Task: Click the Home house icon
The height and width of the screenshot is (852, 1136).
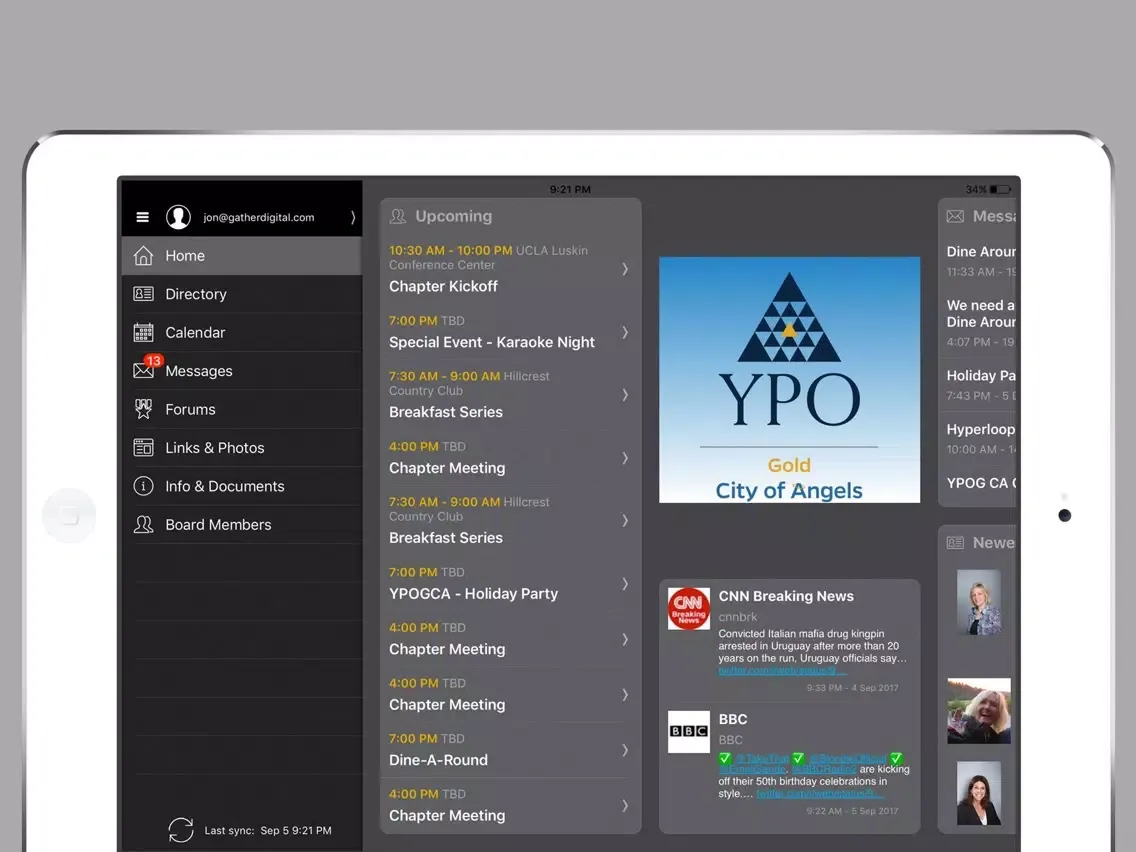Action: 143,256
